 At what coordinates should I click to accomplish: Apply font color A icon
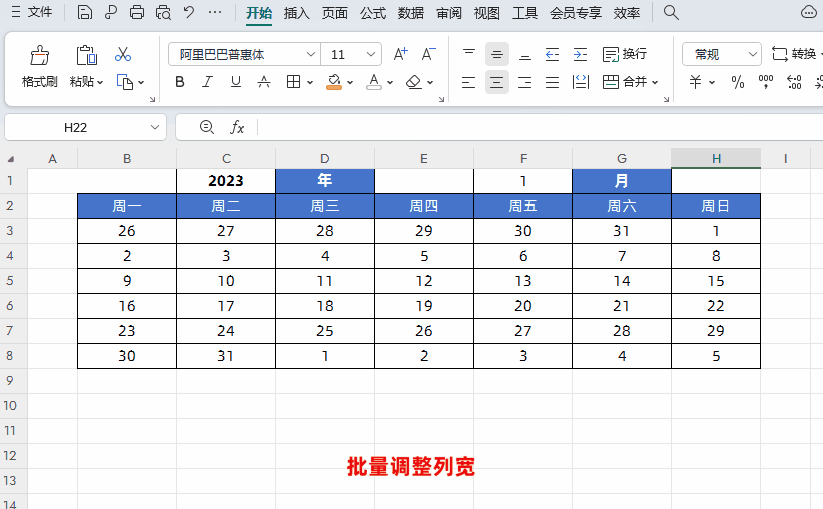[374, 81]
